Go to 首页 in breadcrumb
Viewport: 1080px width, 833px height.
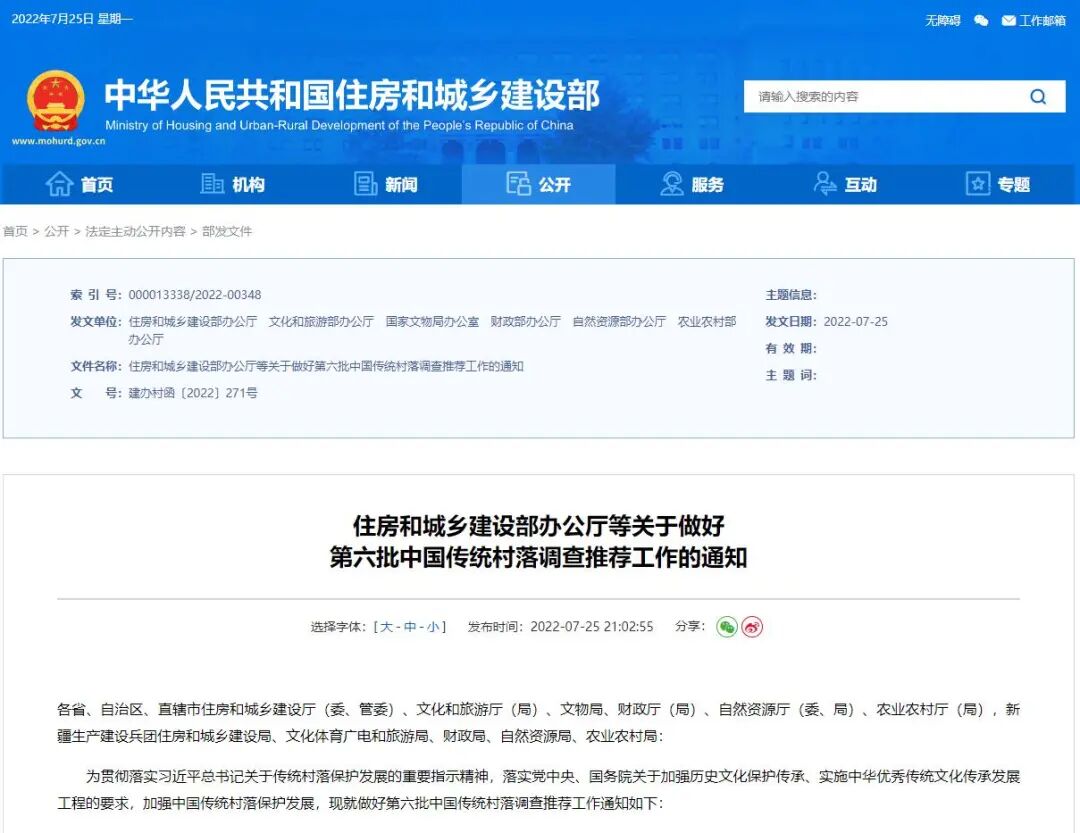tap(15, 232)
